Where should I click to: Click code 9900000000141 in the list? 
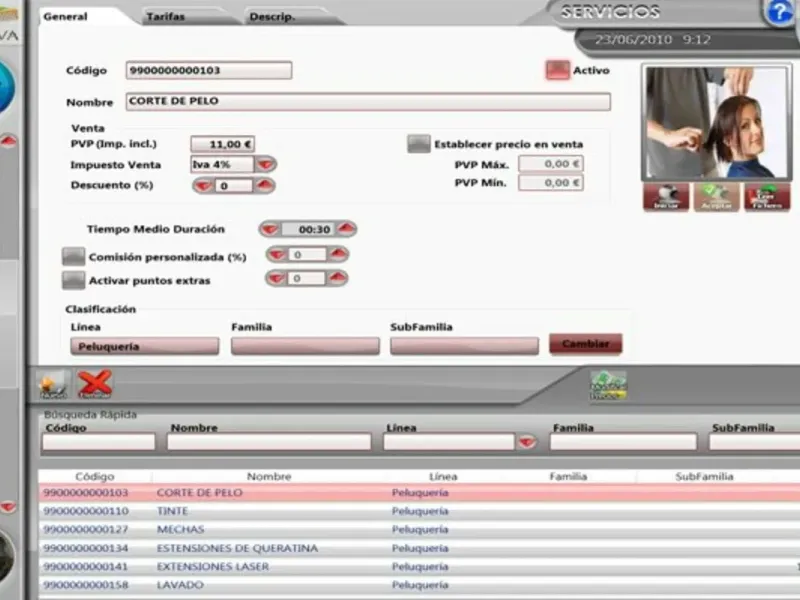click(x=86, y=567)
